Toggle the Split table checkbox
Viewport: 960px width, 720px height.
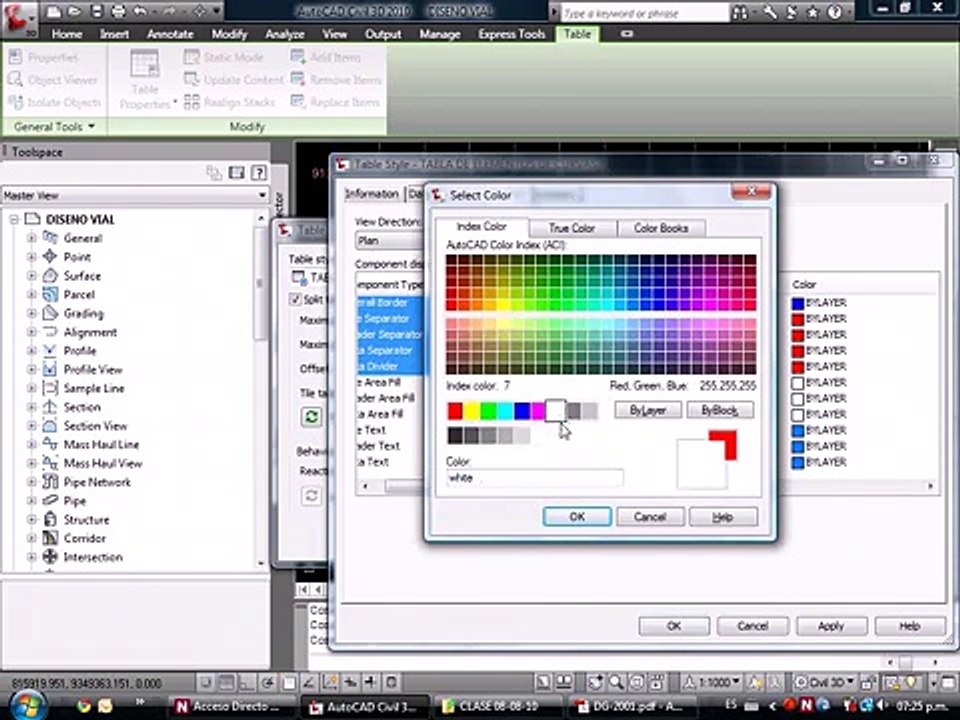pyautogui.click(x=296, y=299)
